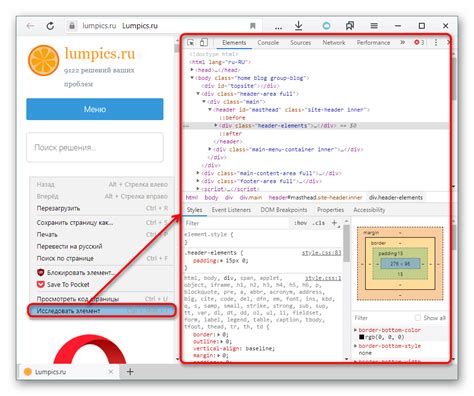Click the body breadcrumb in DevTools
The width and height of the screenshot is (474, 396).
211,197
